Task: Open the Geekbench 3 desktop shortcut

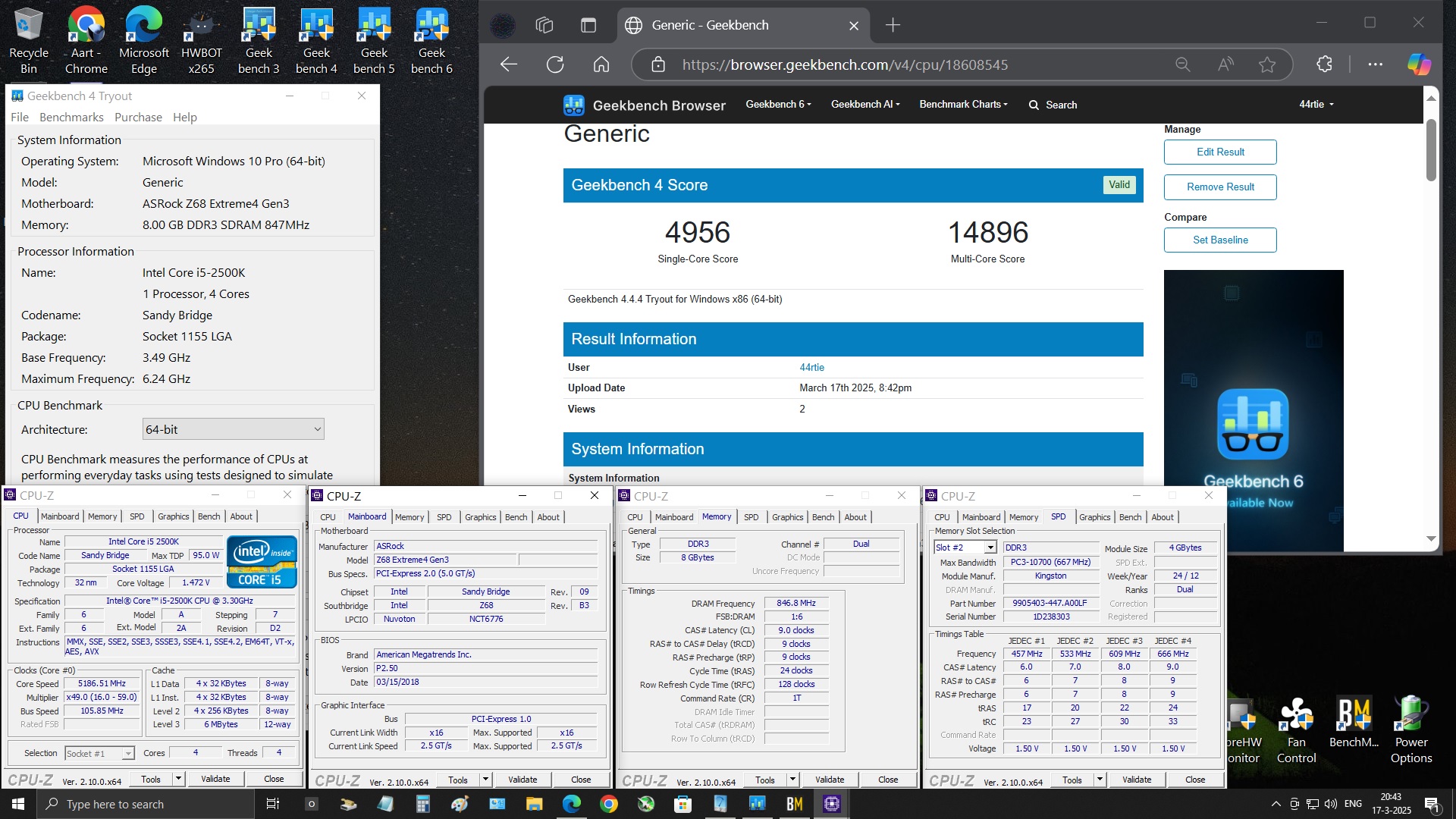Action: coord(259,41)
